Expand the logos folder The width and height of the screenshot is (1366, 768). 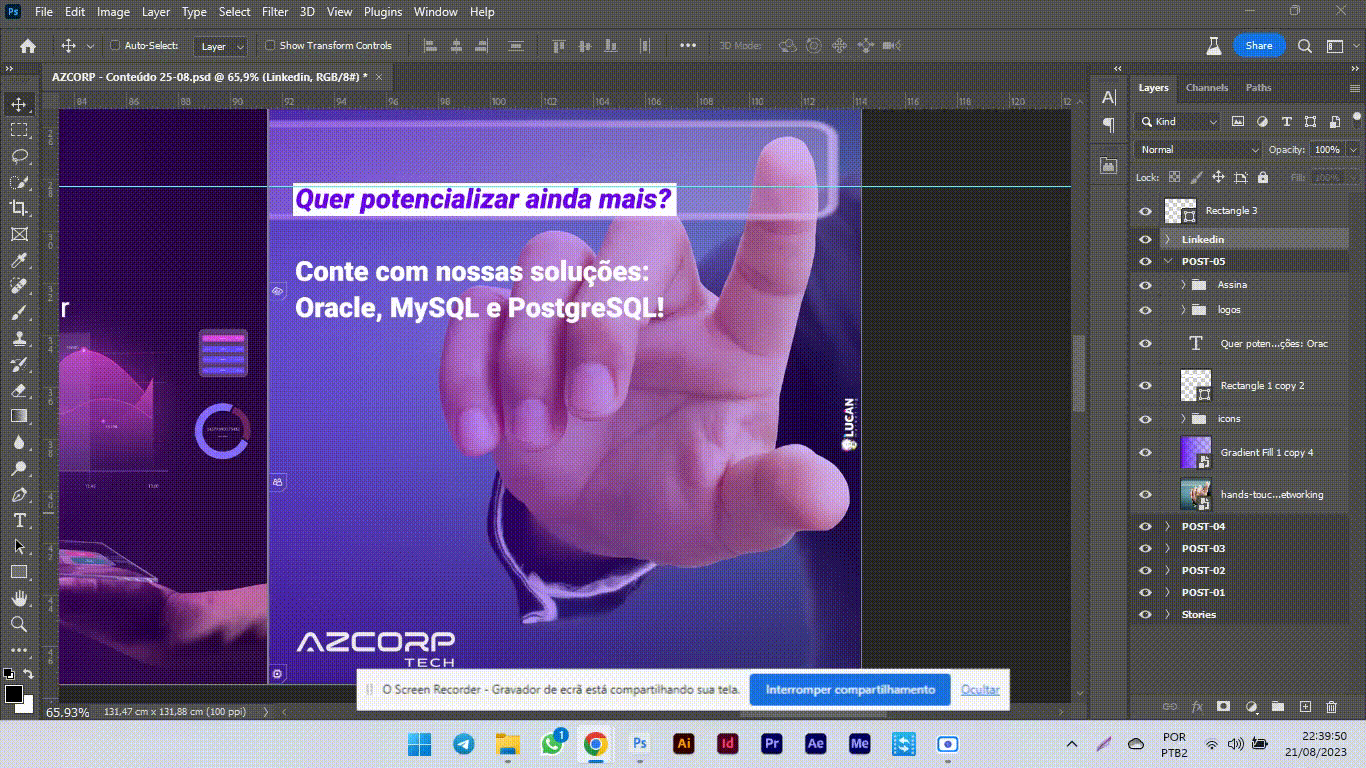click(x=1183, y=310)
